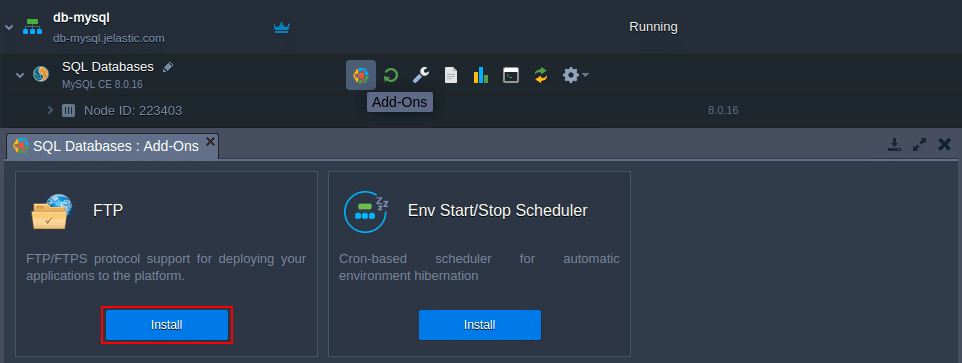Launch the Web SSH terminal icon
Screen dimensions: 962x363
point(510,75)
